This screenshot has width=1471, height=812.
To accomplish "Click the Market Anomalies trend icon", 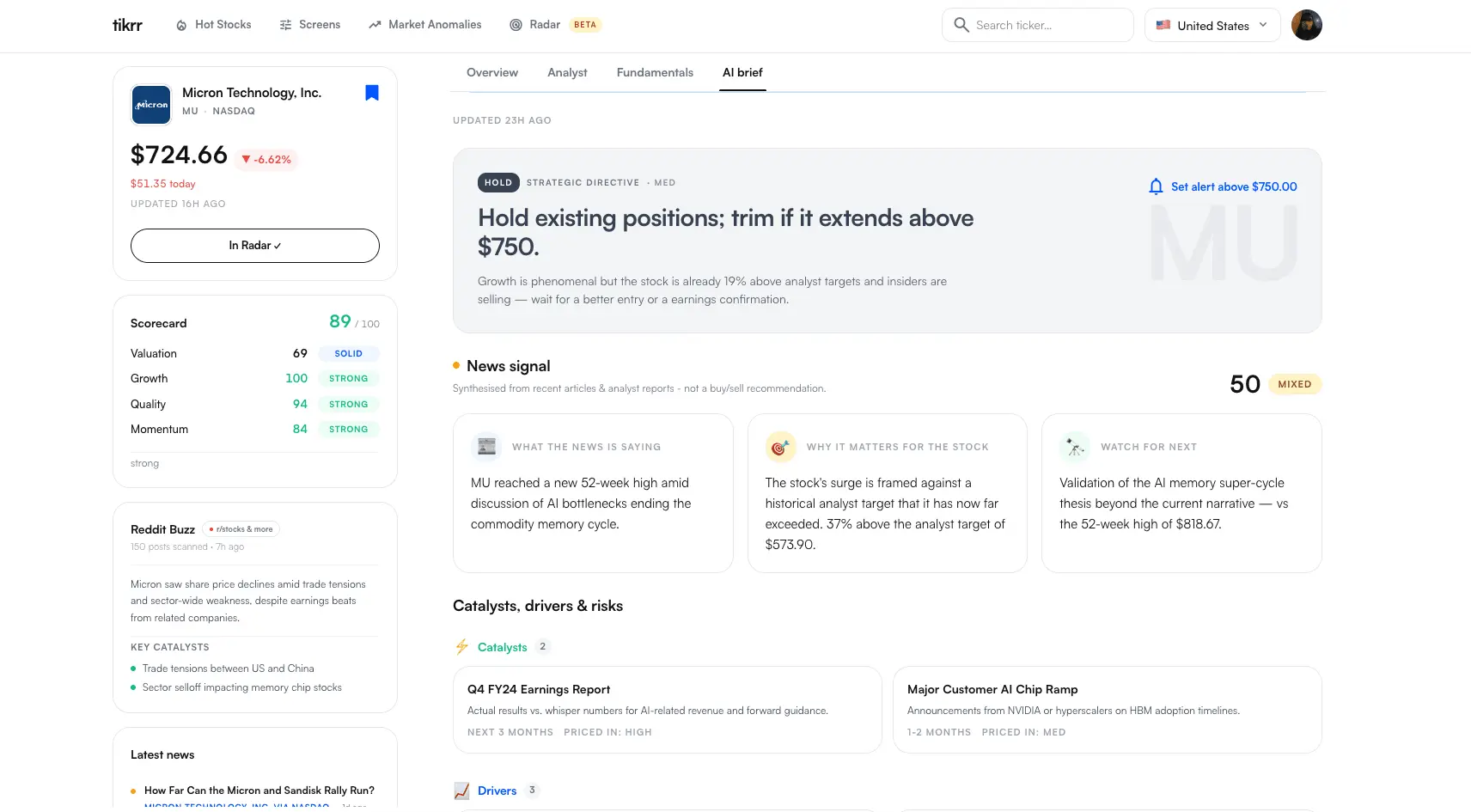I will (x=375, y=25).
